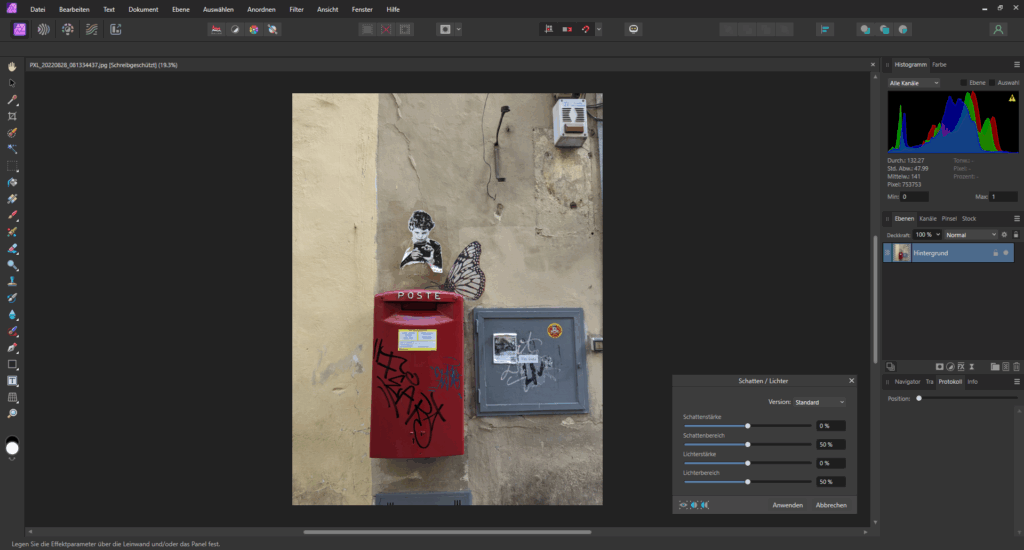Select the Hand view tool
Screen dimensions: 1024x550
tap(12, 67)
